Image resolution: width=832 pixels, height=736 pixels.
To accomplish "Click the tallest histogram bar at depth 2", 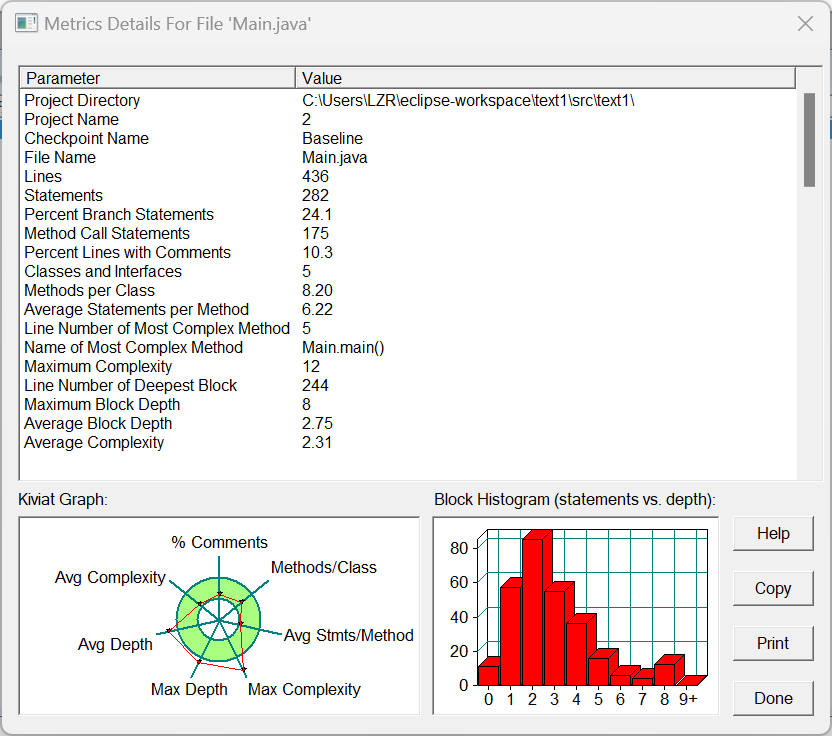I will pyautogui.click(x=533, y=611).
